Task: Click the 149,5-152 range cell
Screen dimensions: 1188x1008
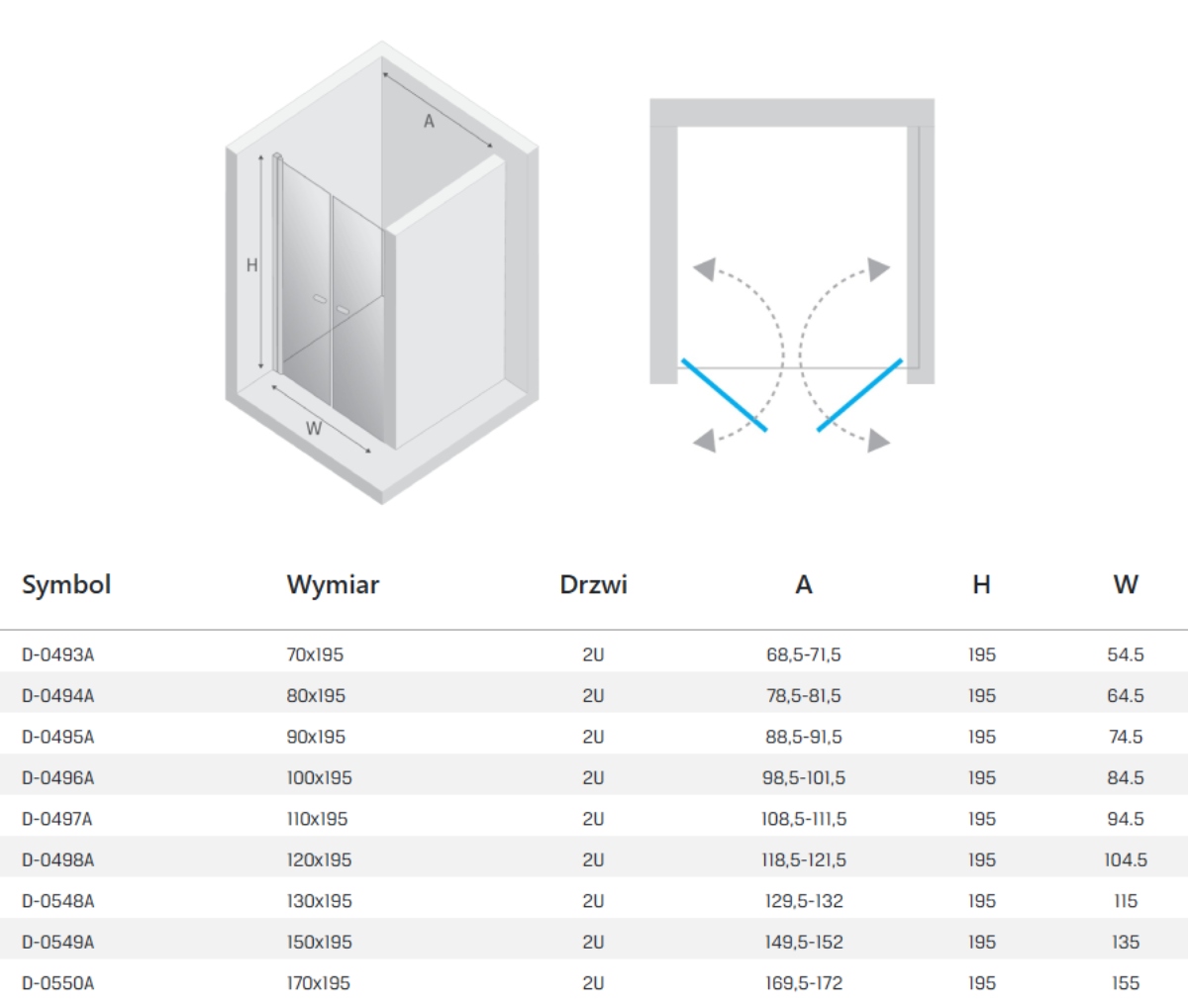Action: click(x=803, y=943)
